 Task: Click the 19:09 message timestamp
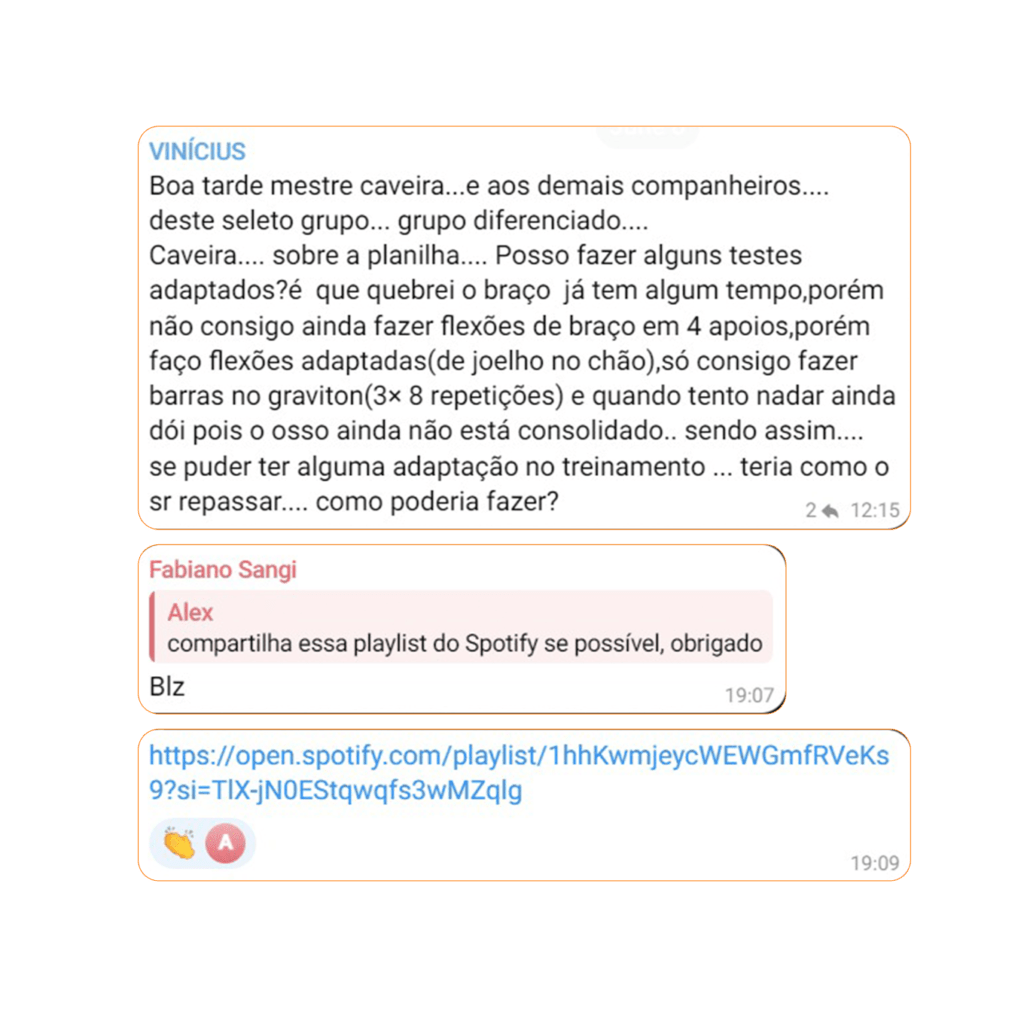pyautogui.click(x=874, y=863)
